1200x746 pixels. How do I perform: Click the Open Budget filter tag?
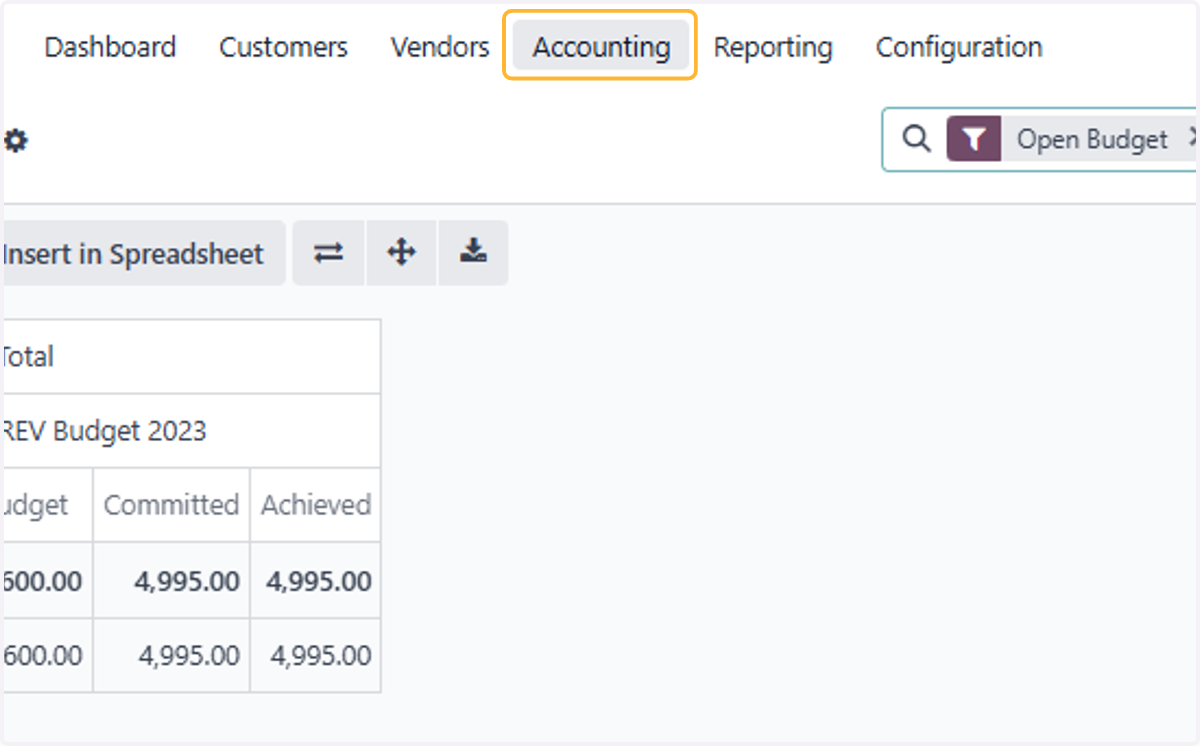1092,139
